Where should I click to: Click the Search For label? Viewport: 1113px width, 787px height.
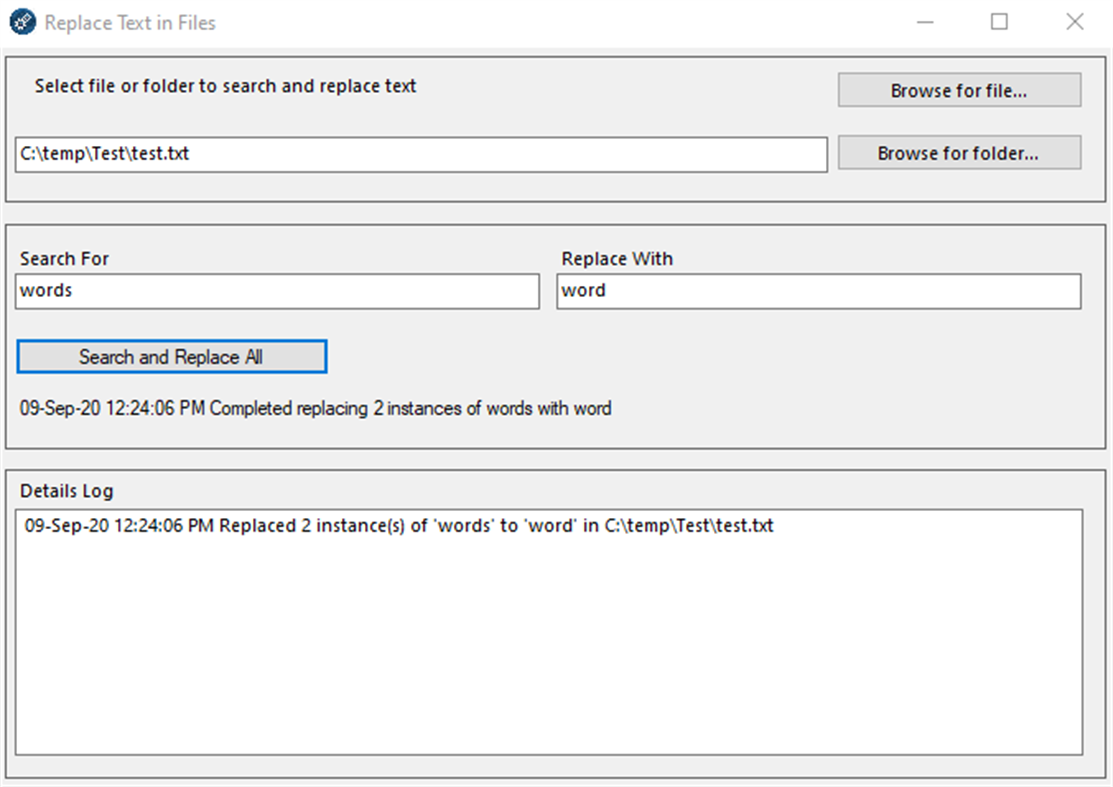[63, 258]
